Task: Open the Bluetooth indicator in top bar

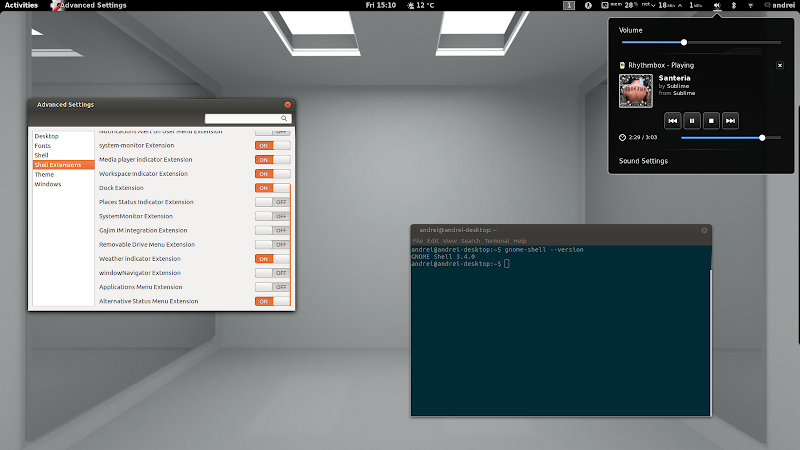Action: [x=733, y=6]
